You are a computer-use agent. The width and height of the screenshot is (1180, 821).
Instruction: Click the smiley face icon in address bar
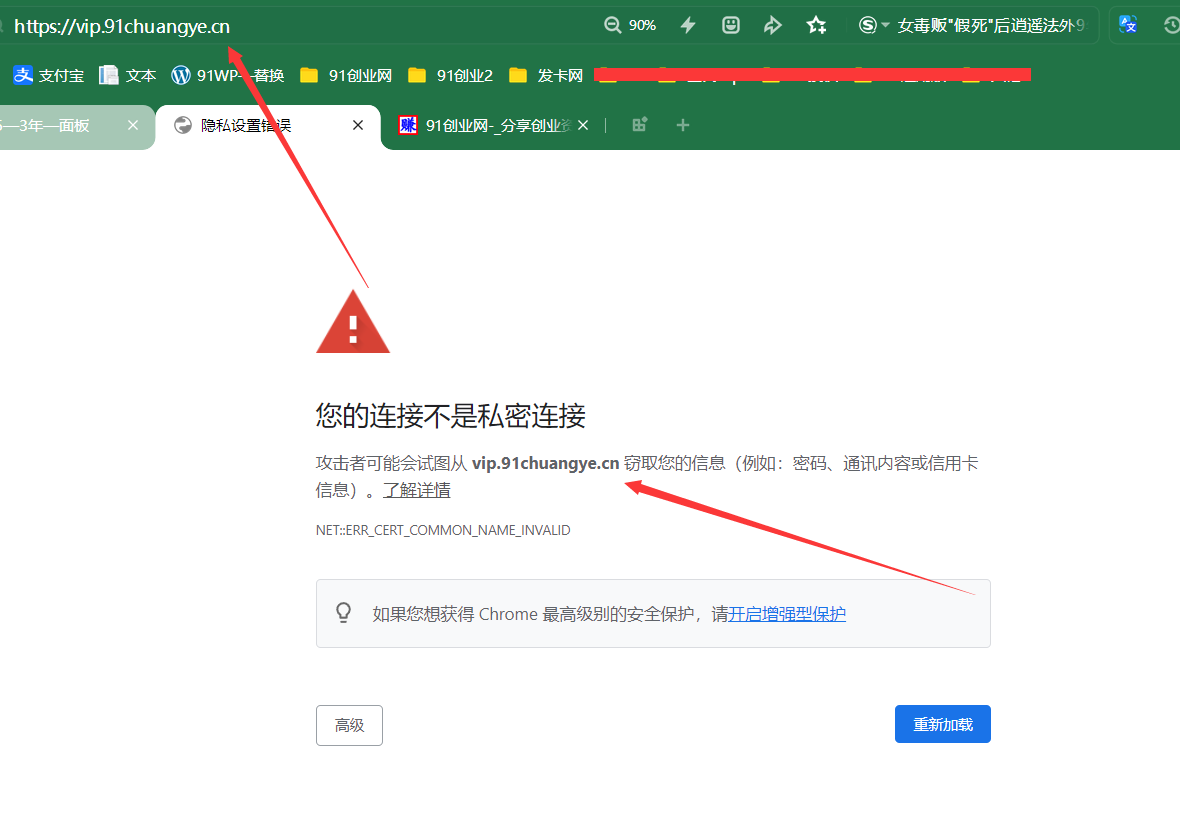pyautogui.click(x=731, y=25)
